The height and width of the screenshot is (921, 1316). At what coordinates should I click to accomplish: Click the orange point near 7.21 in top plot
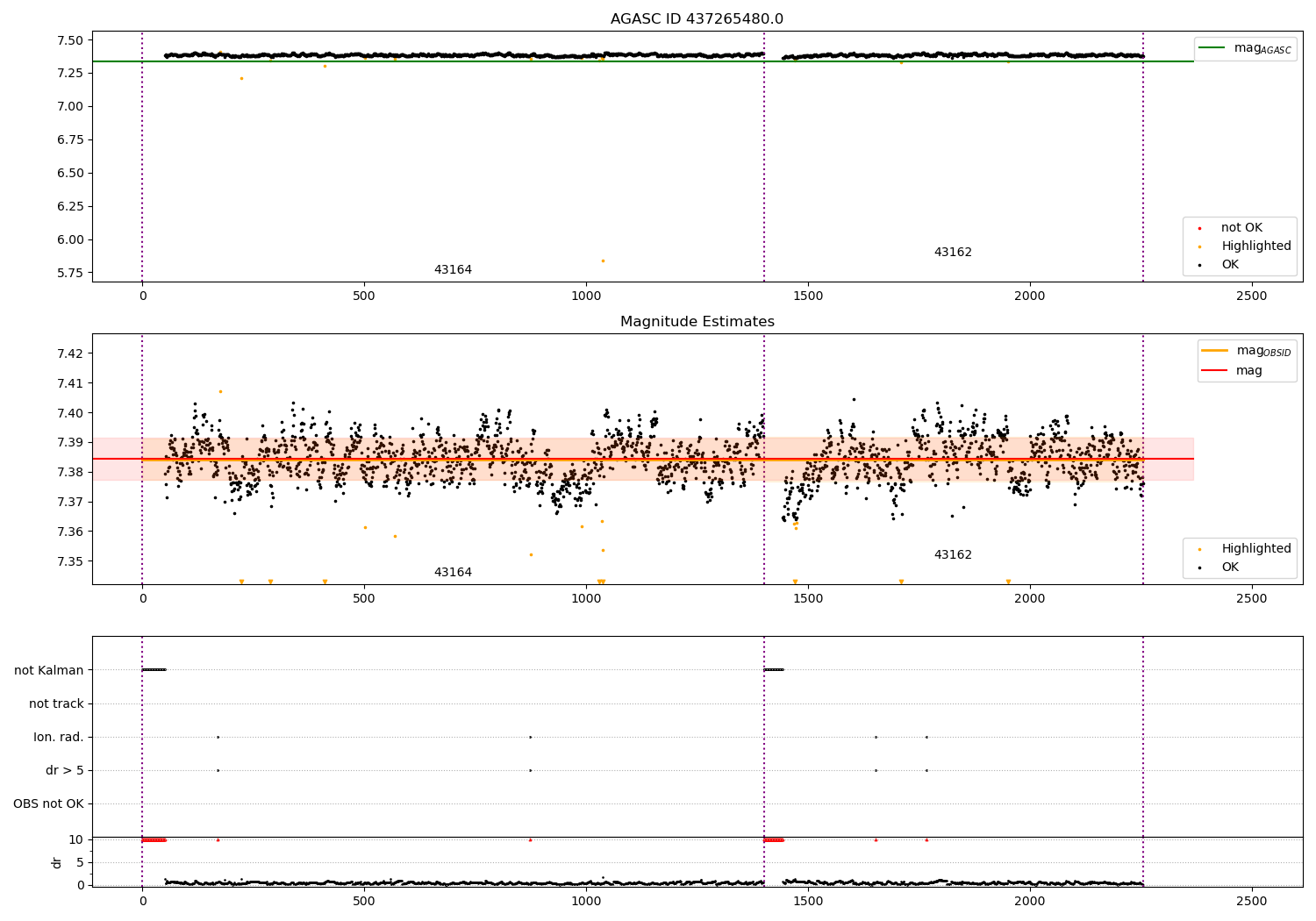(241, 78)
